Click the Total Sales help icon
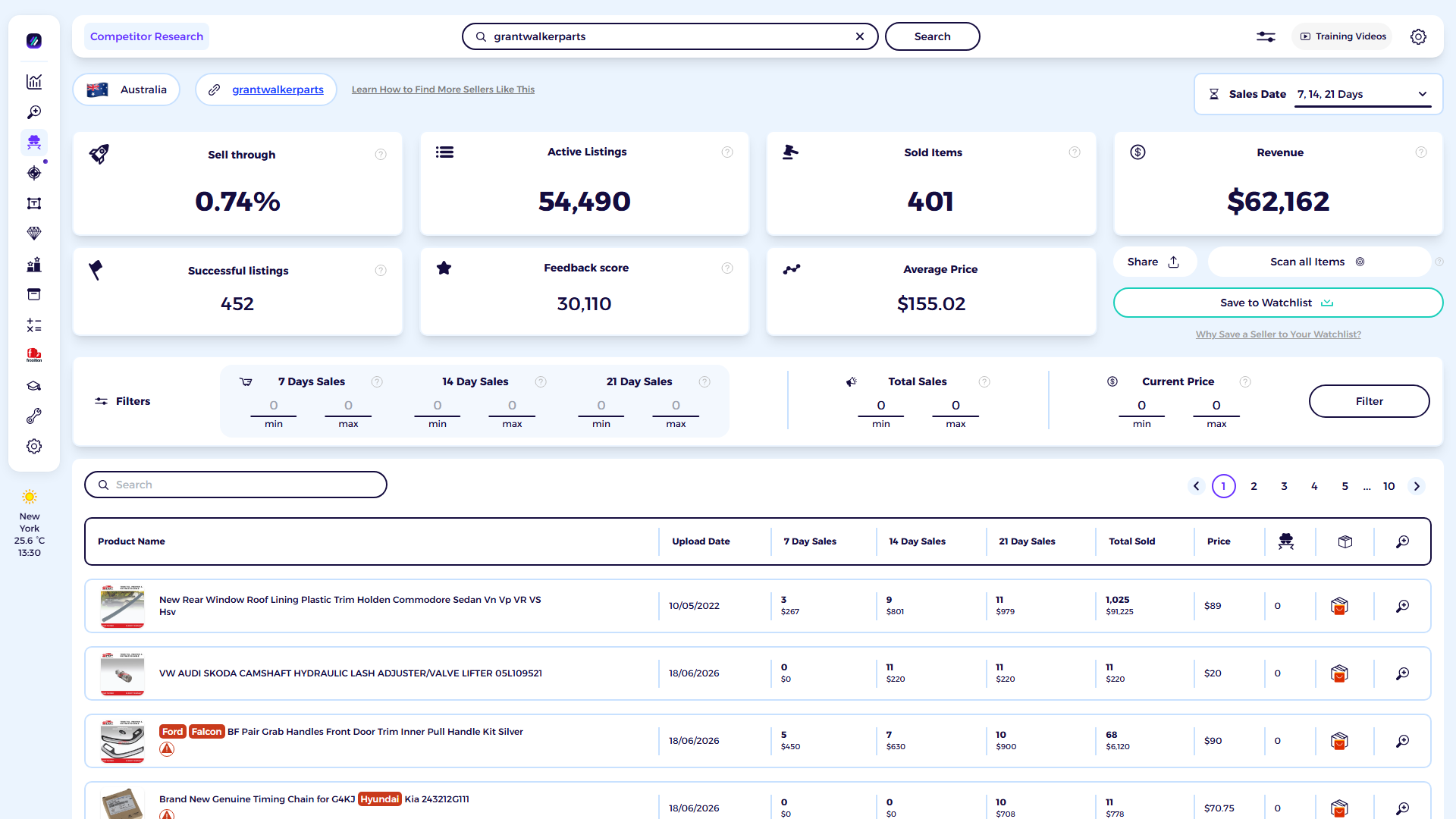The width and height of the screenshot is (1456, 819). tap(984, 382)
